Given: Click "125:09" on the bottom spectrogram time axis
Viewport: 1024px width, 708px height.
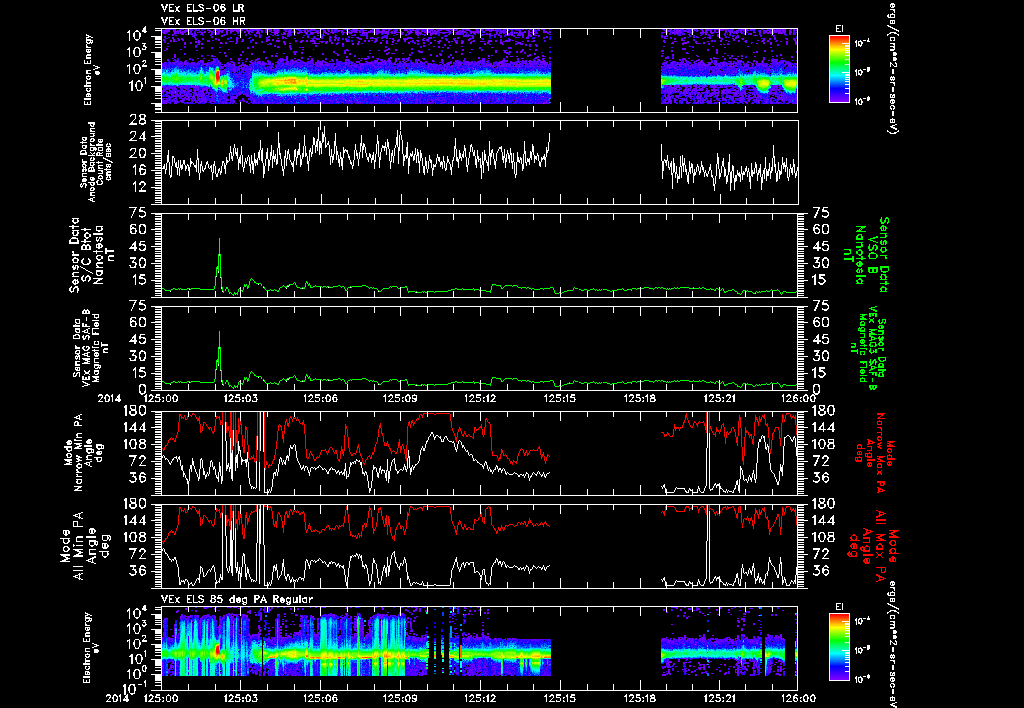Looking at the screenshot, I should (x=400, y=698).
